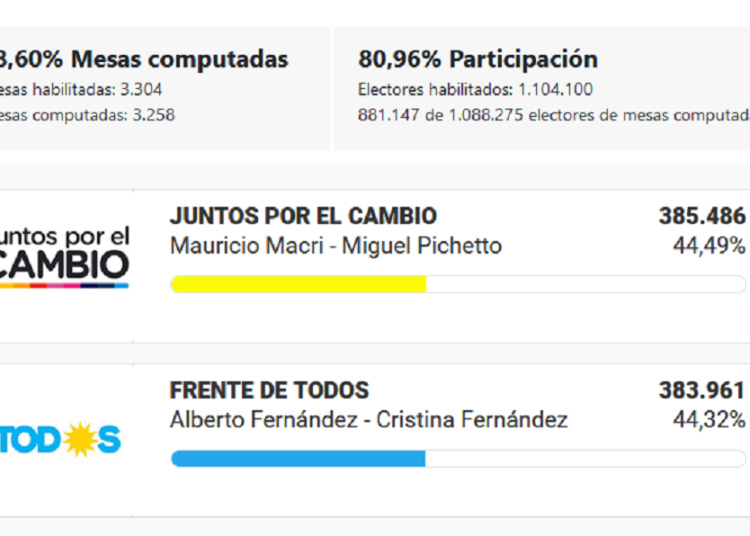Screen dimensions: 750x536
Task: Click the multicolor stripe under the Cambio logo
Action: point(64,285)
